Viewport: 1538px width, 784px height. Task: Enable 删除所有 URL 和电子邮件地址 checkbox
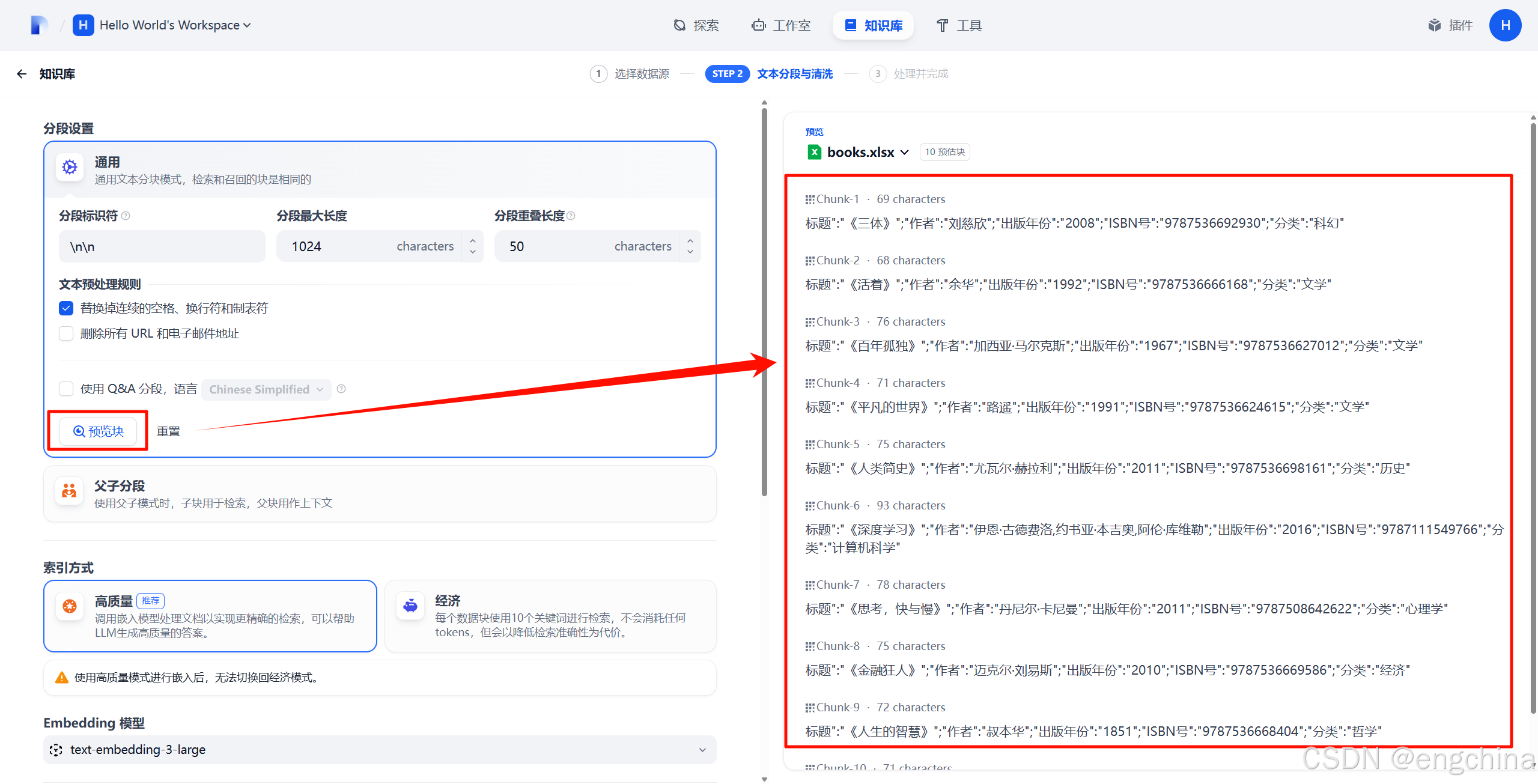[x=66, y=333]
